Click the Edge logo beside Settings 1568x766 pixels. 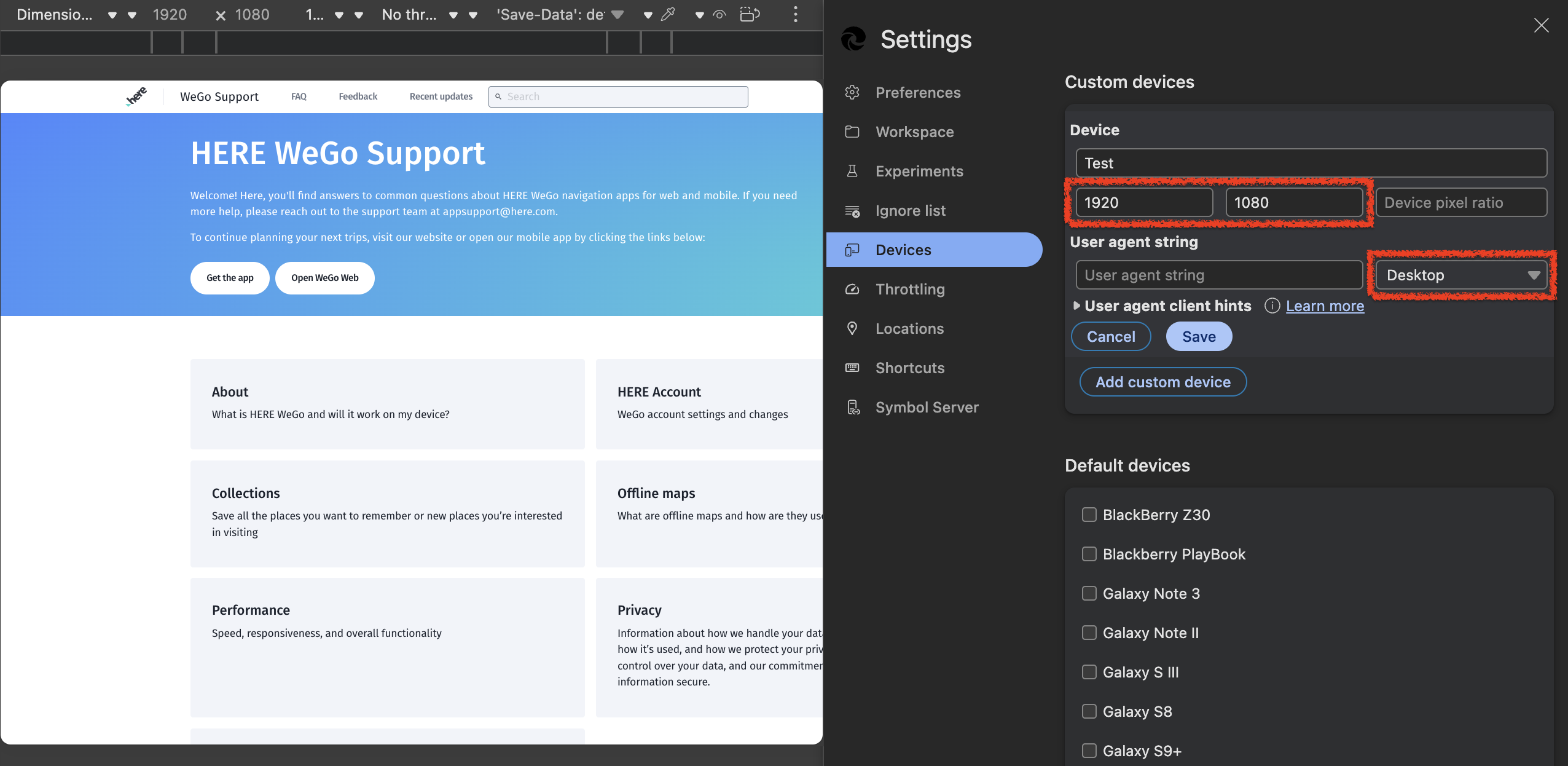(853, 39)
